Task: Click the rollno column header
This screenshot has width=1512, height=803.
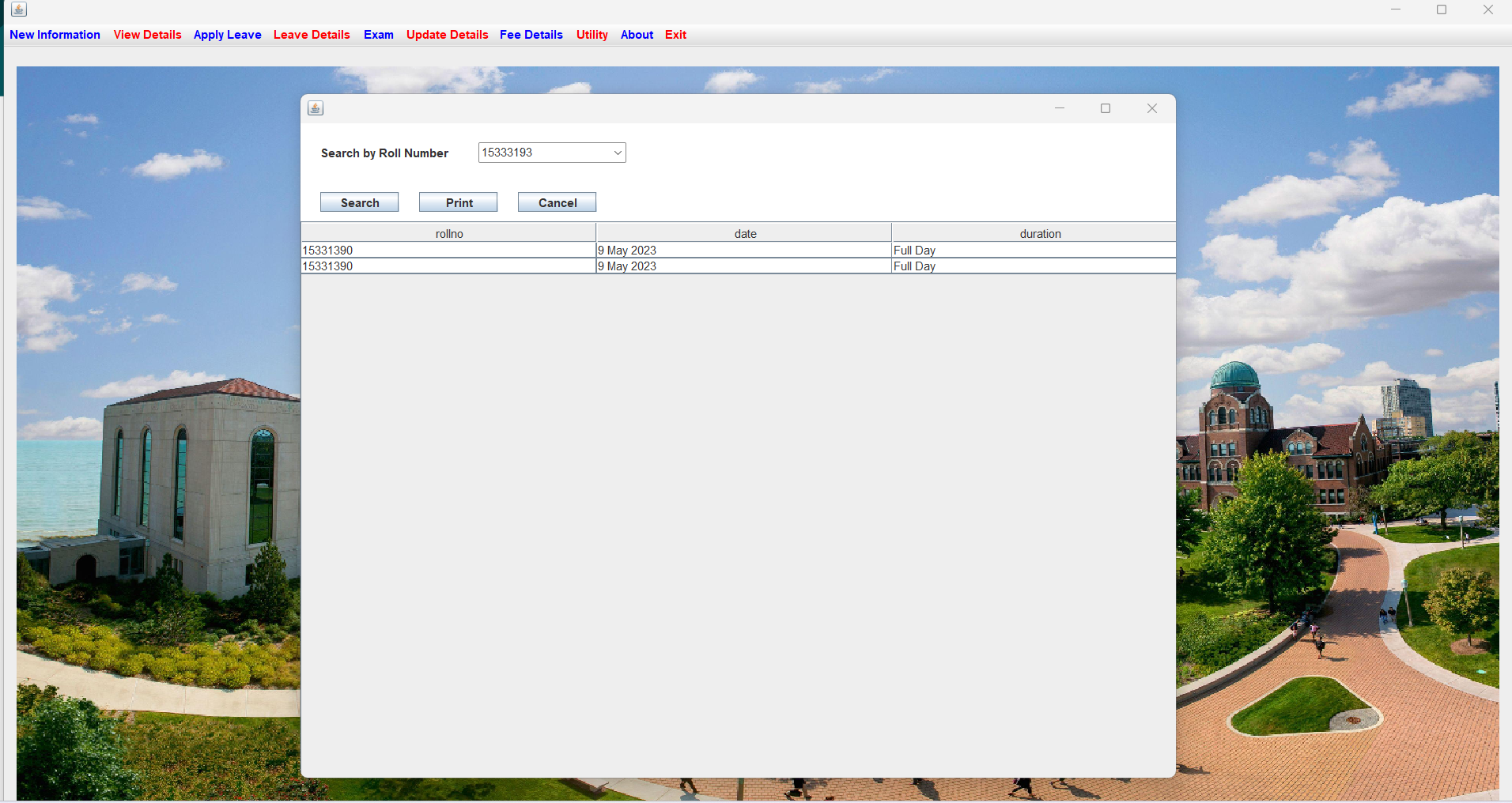Action: tap(448, 232)
